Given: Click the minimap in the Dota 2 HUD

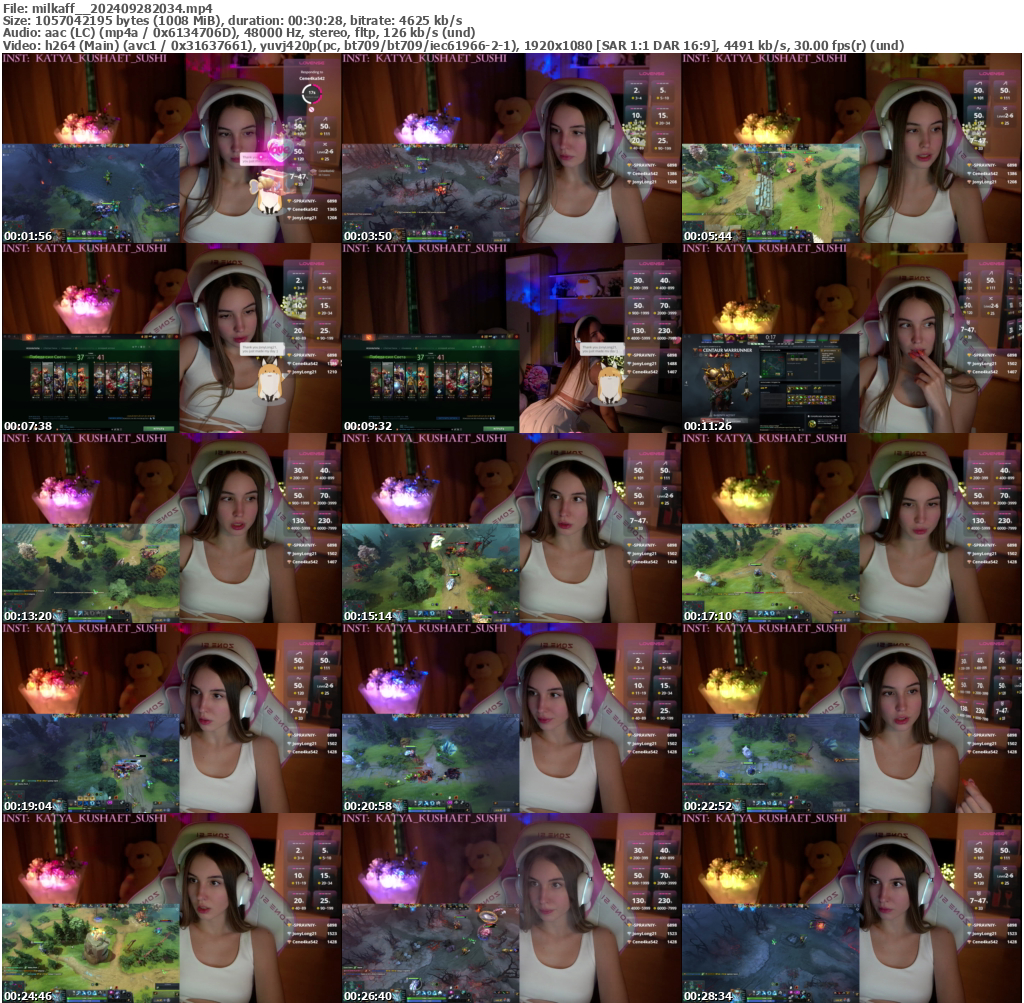Looking at the screenshot, I should click(x=18, y=602).
